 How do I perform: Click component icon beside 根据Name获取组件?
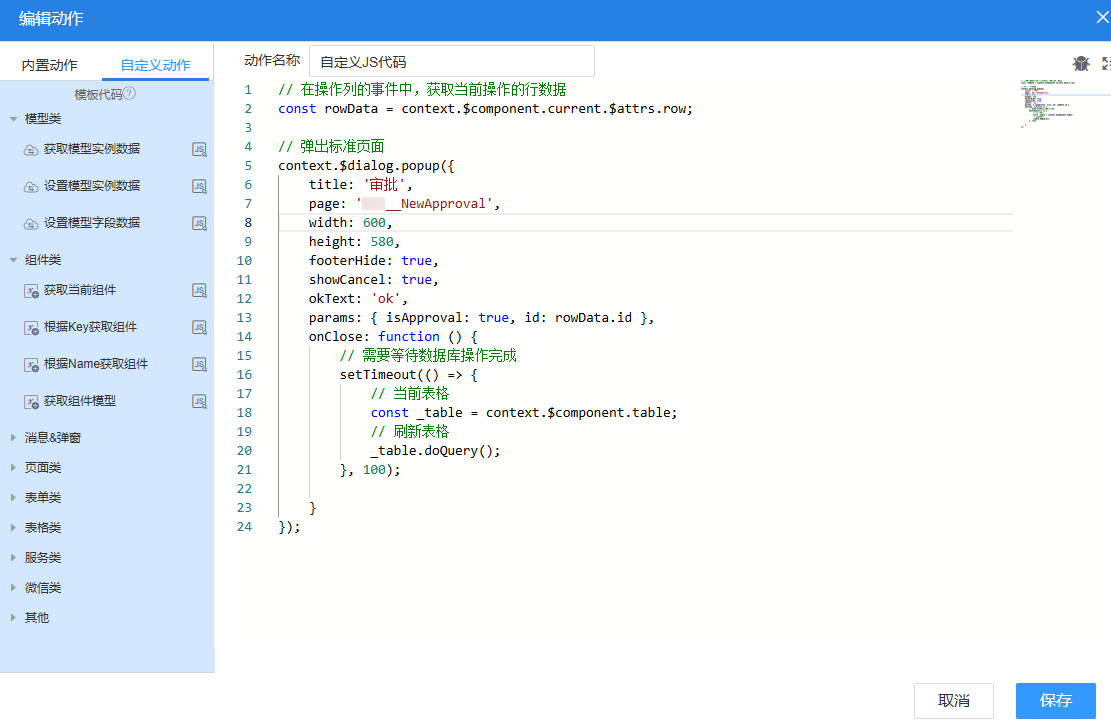31,364
